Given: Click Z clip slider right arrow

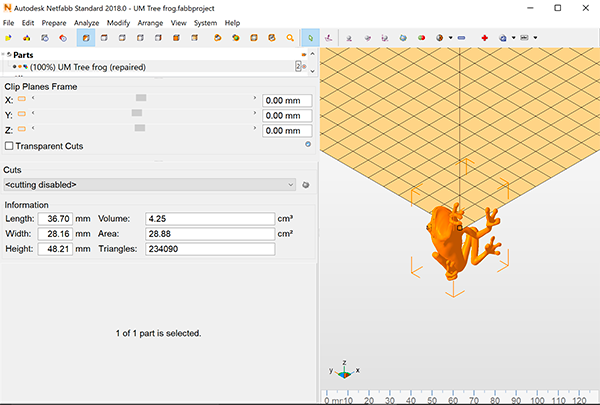Looking at the screenshot, I should [x=254, y=128].
